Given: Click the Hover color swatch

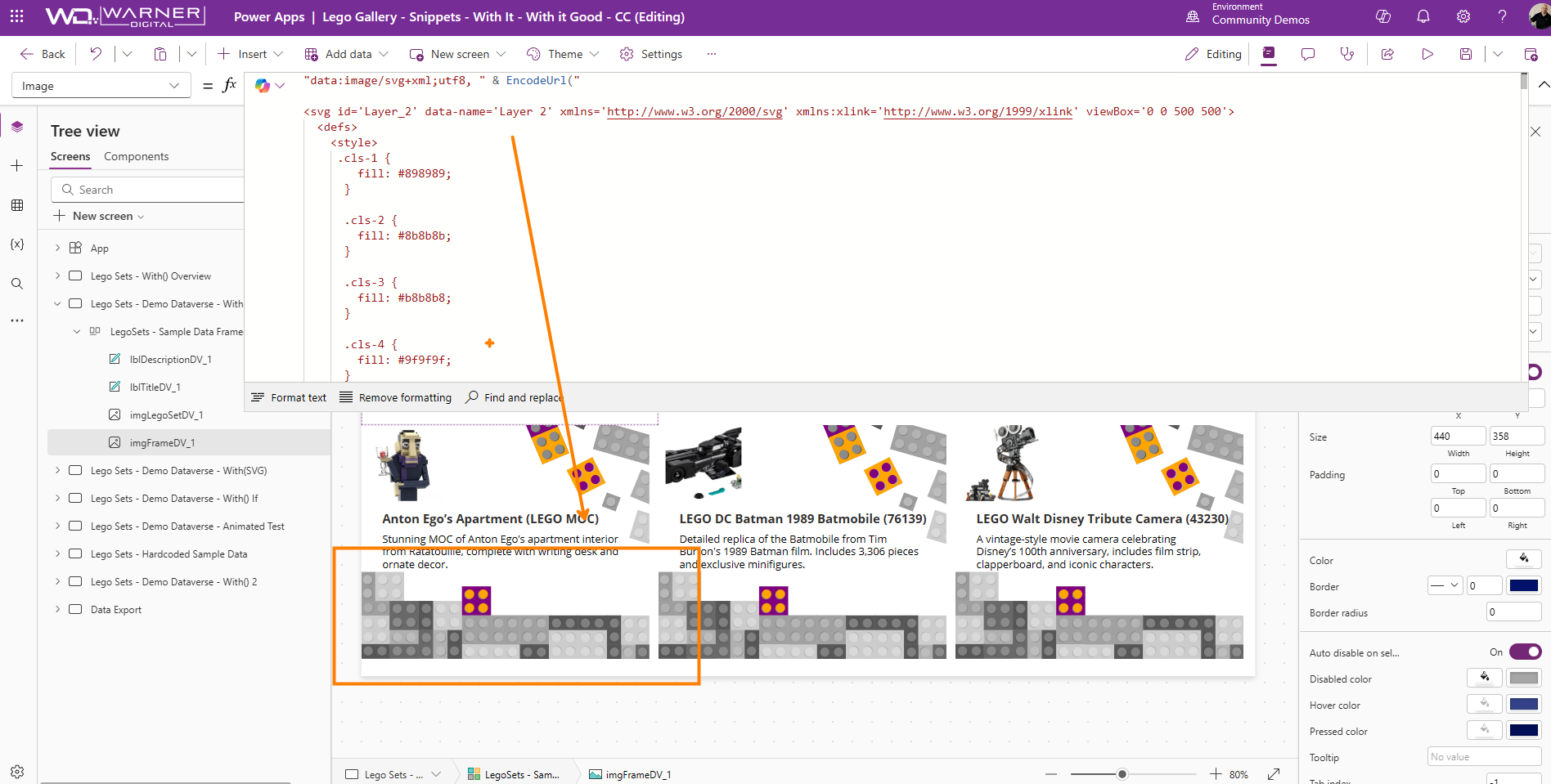Looking at the screenshot, I should tap(1524, 704).
